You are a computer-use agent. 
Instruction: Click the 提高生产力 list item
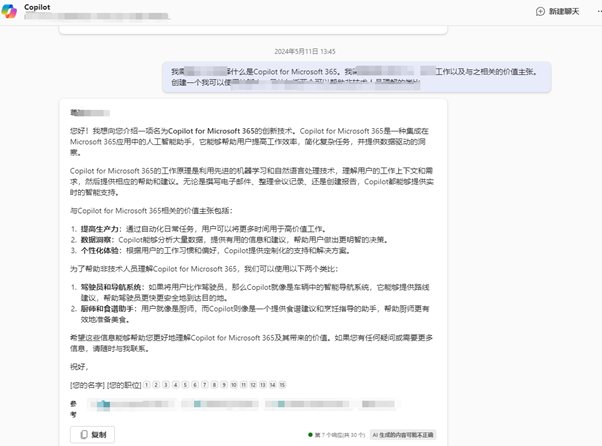[x=203, y=229]
